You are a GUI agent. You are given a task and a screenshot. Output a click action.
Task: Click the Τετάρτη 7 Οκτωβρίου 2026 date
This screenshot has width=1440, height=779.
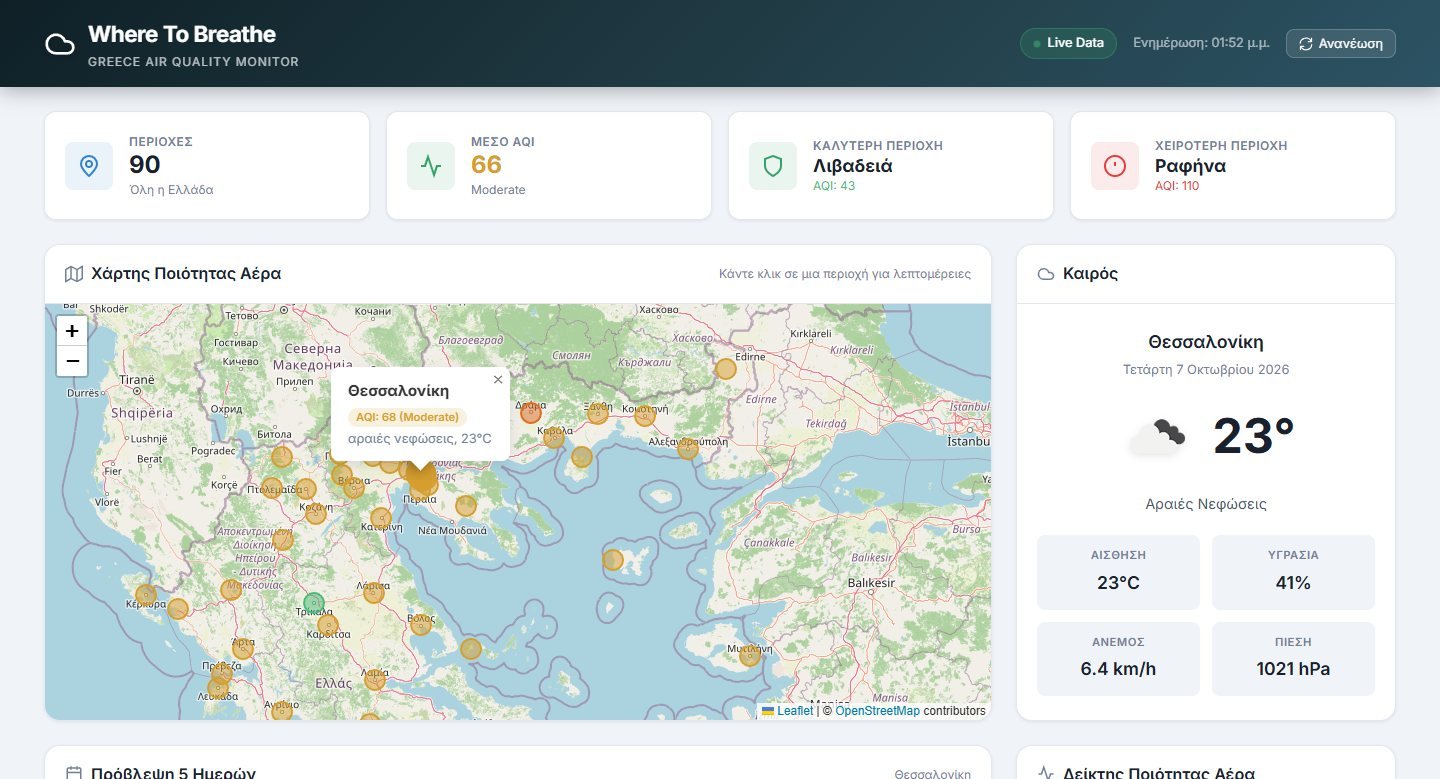point(1206,370)
